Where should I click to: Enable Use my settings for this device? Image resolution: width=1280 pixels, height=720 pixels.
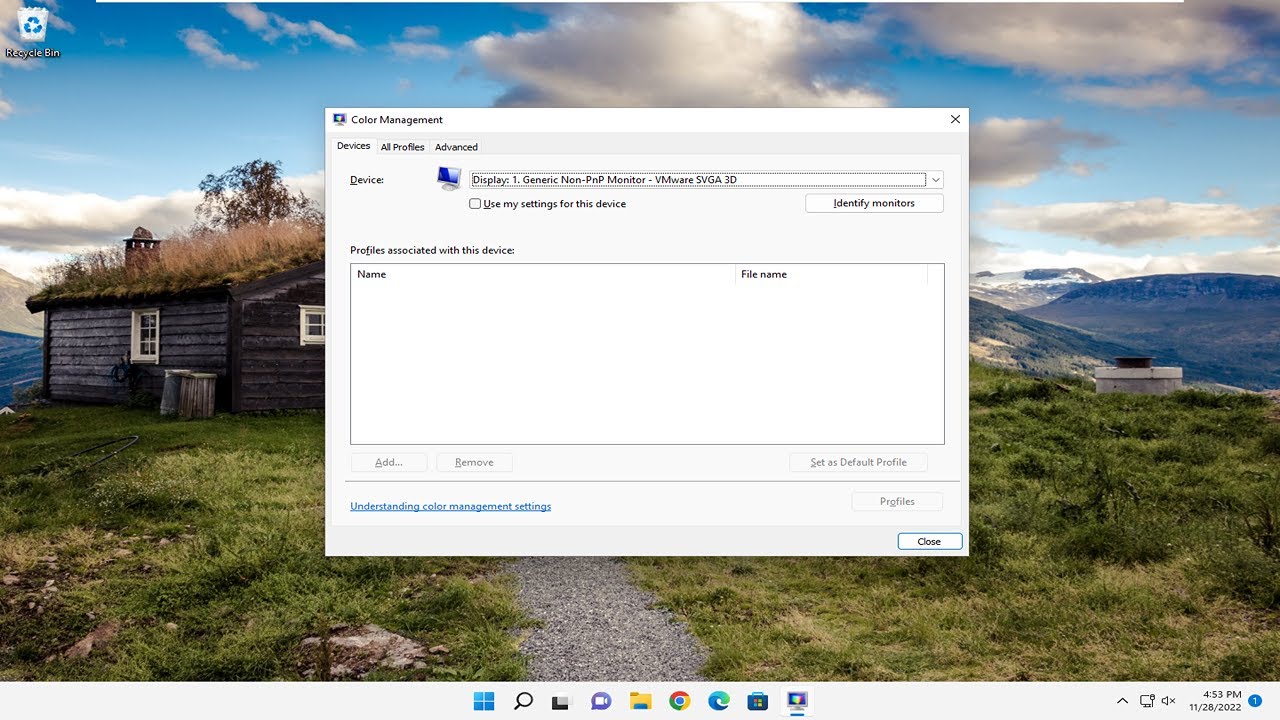click(475, 204)
